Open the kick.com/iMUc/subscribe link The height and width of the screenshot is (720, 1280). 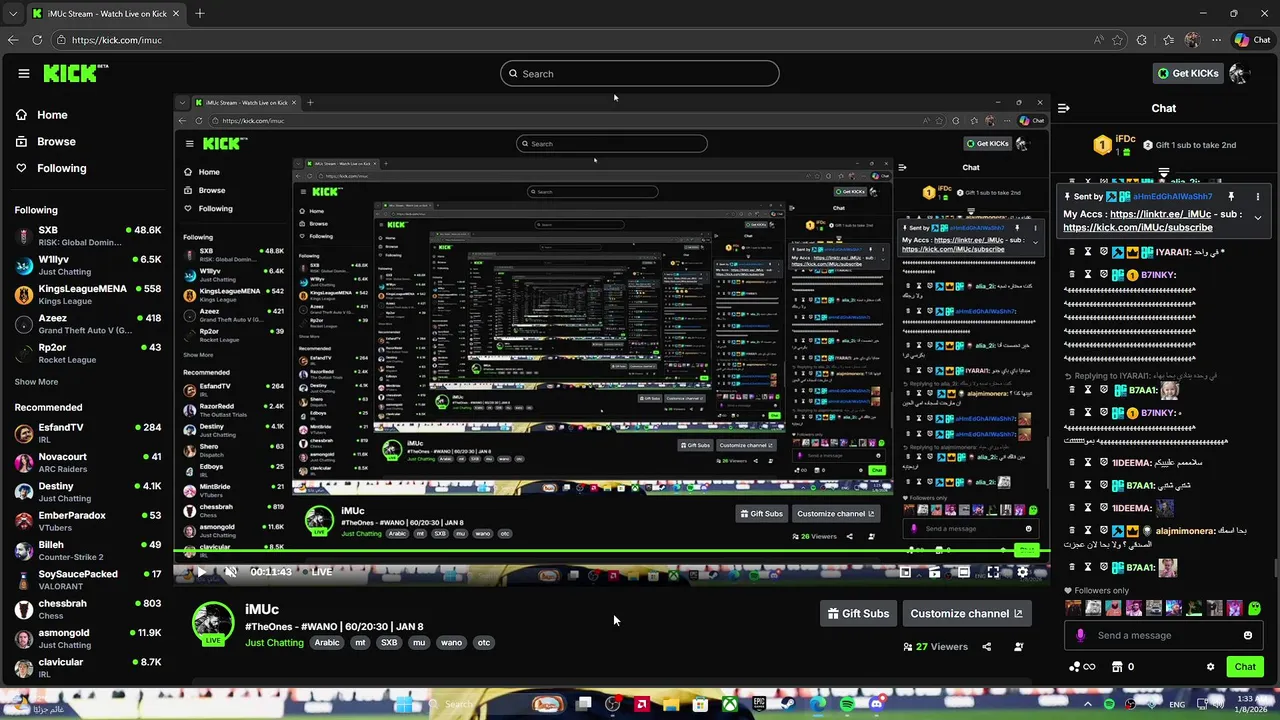click(1138, 228)
